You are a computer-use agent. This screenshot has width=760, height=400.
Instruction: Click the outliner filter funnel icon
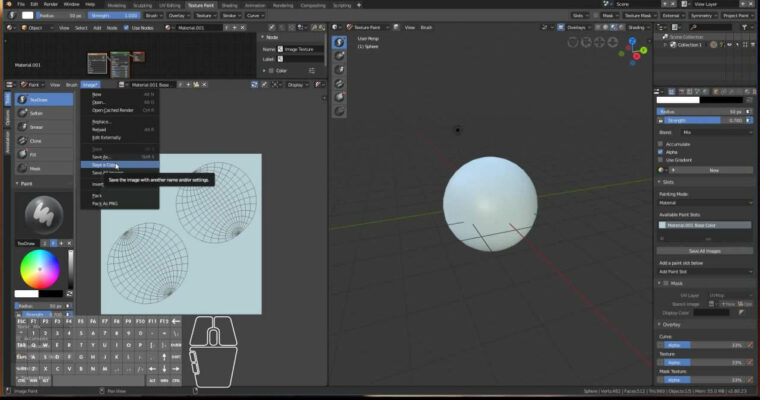(745, 28)
